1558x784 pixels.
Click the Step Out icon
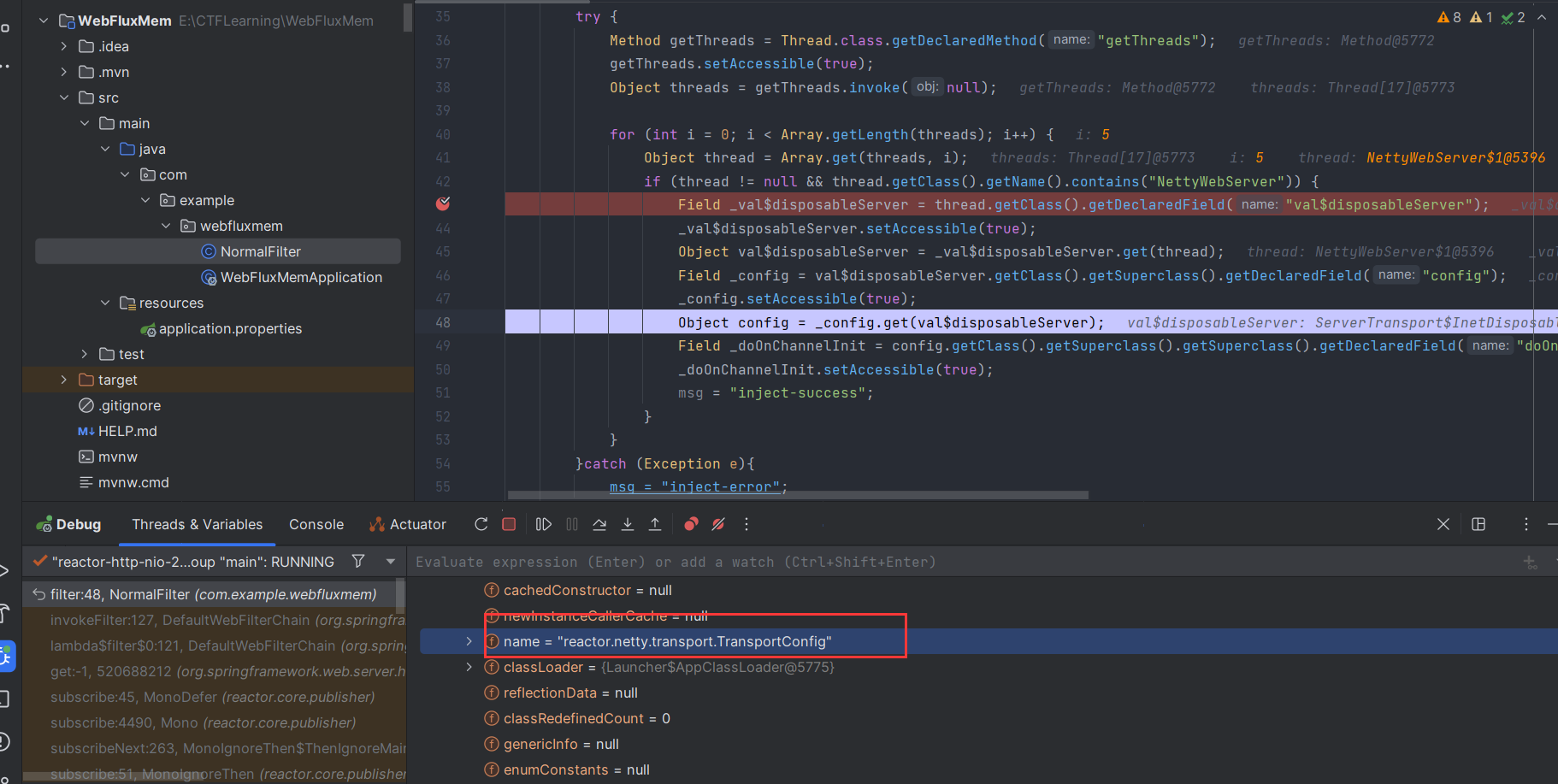(x=655, y=524)
